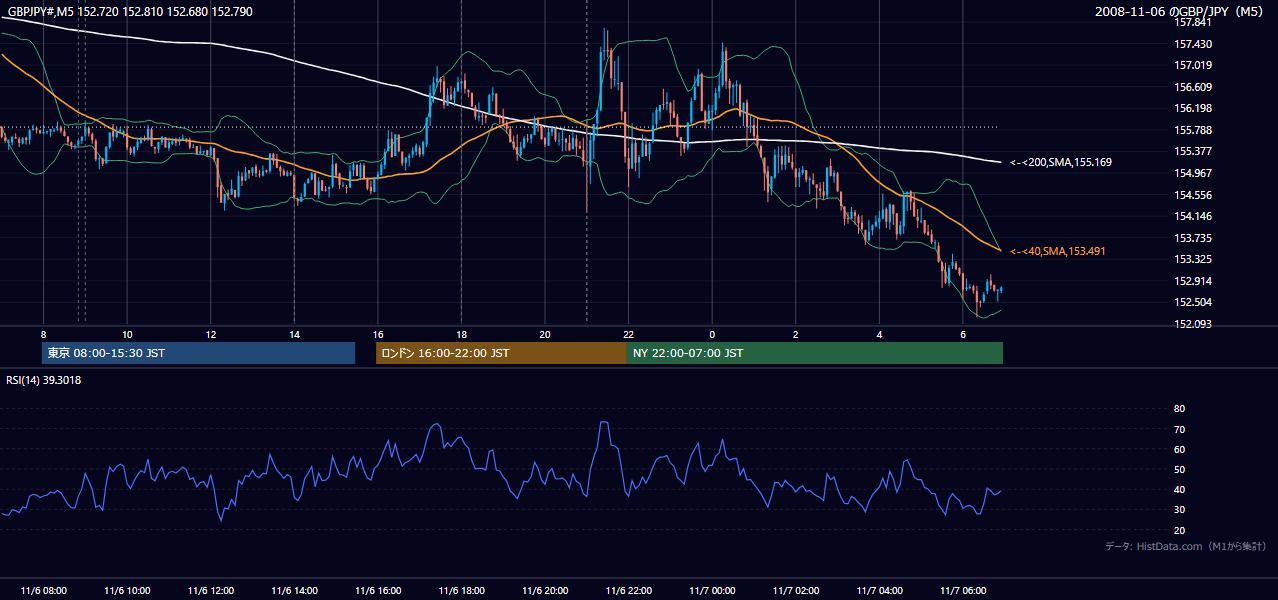Click RSI scale value 60
This screenshot has height=600, width=1278.
click(1179, 449)
